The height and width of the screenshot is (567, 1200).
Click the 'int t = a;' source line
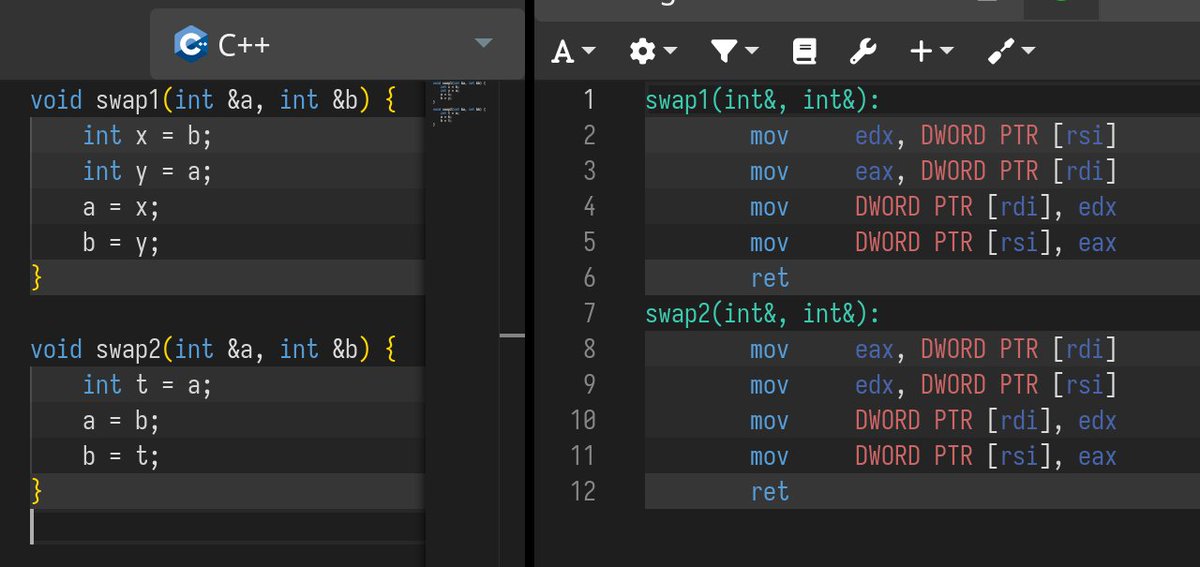[147, 385]
